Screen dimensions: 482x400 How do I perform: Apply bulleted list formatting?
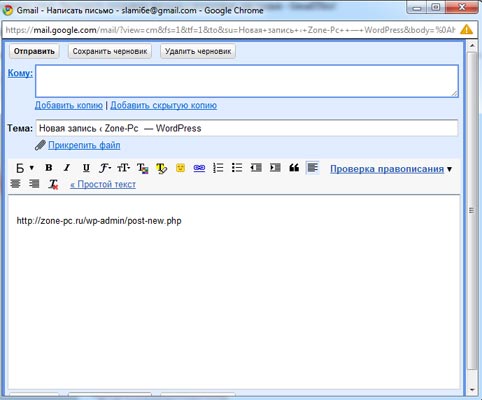pos(237,168)
